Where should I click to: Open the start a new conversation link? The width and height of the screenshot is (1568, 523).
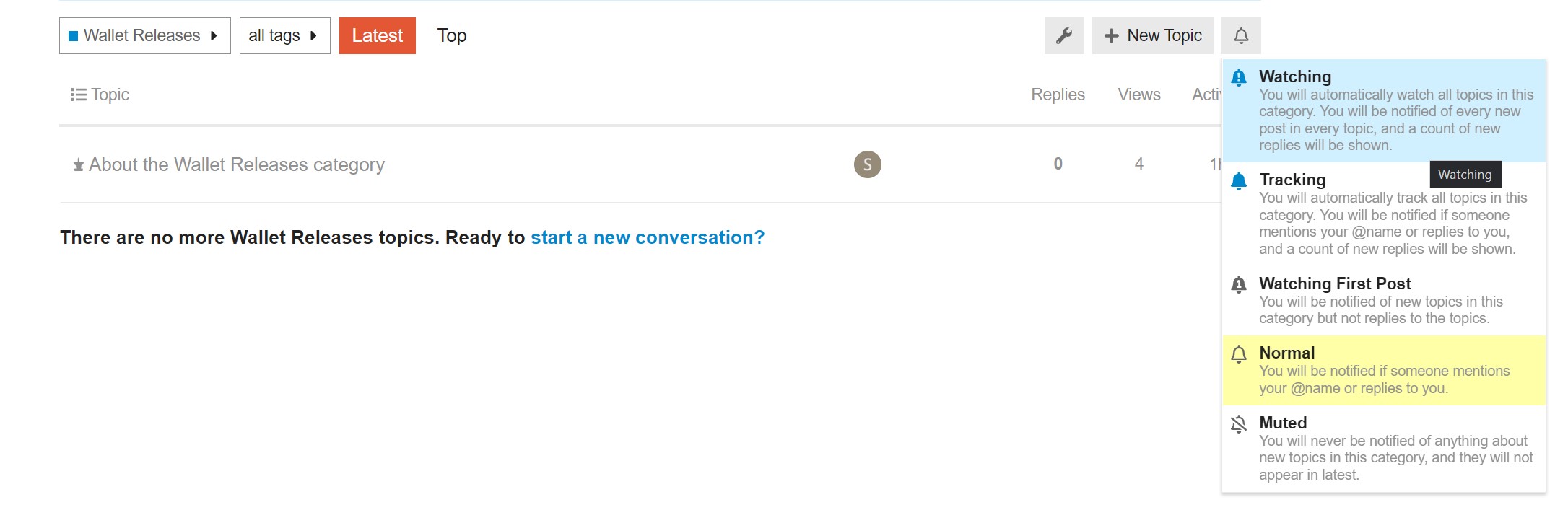coord(648,237)
